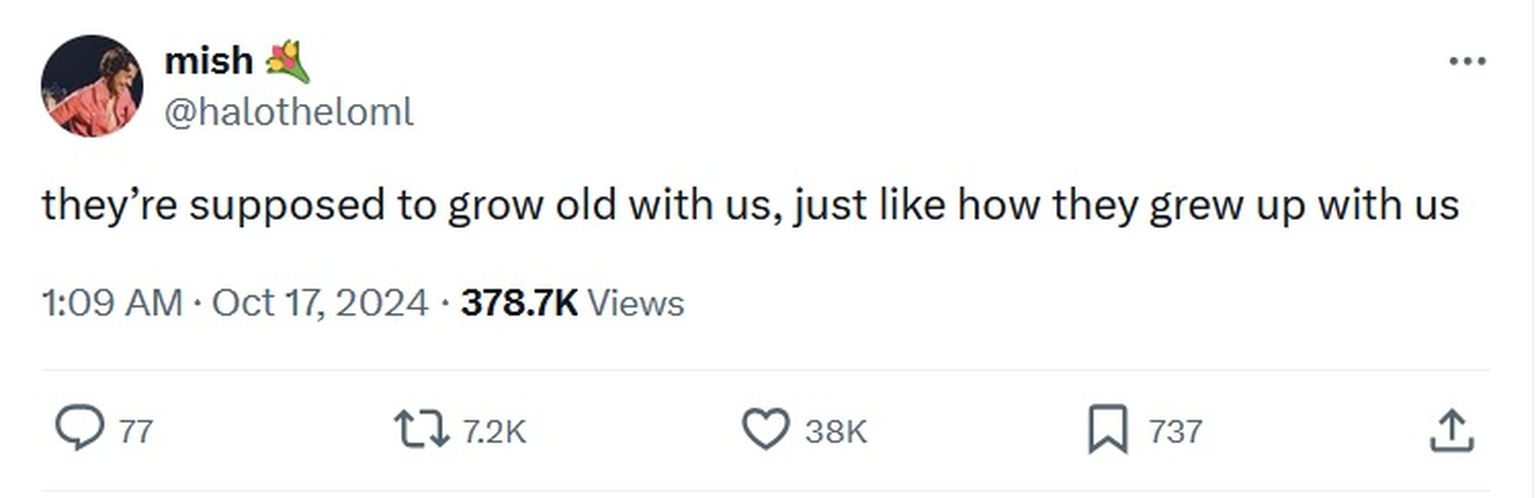Screen dimensions: 1536x498
Task: Open mish's profile picture avatar
Action: pos(91,86)
